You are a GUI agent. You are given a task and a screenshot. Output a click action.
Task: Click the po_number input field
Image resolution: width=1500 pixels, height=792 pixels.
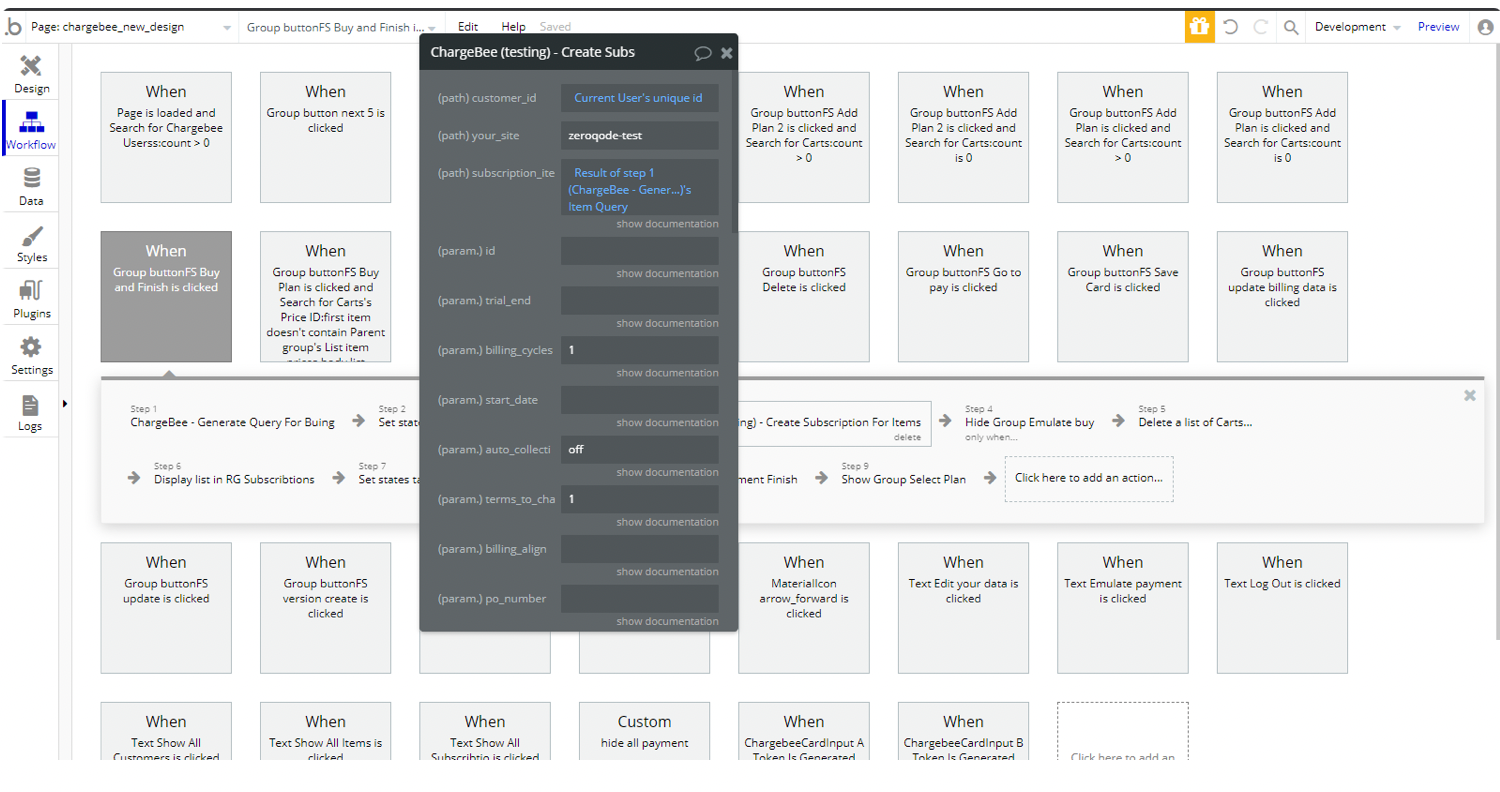pyautogui.click(x=639, y=598)
